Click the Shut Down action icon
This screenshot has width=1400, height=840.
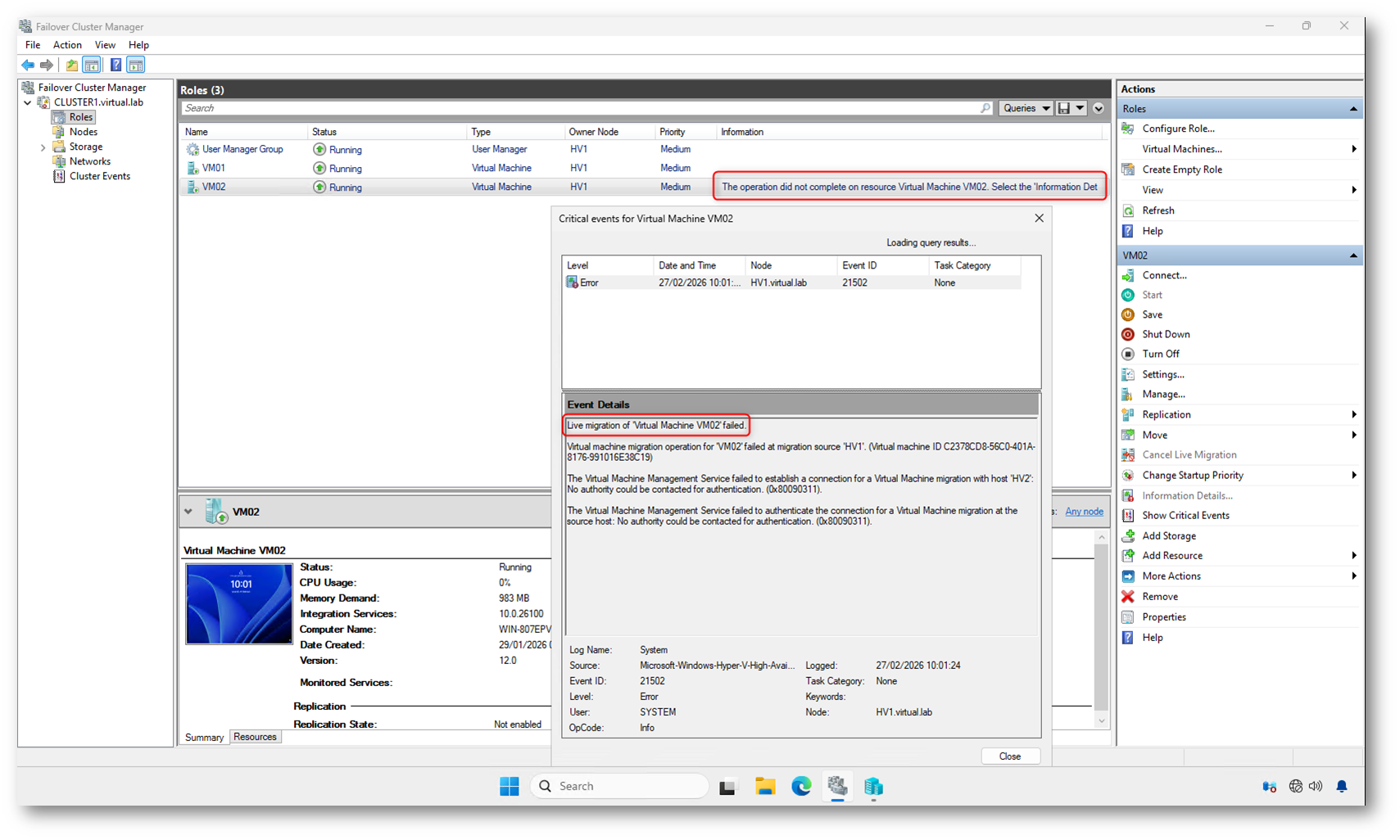(1128, 334)
